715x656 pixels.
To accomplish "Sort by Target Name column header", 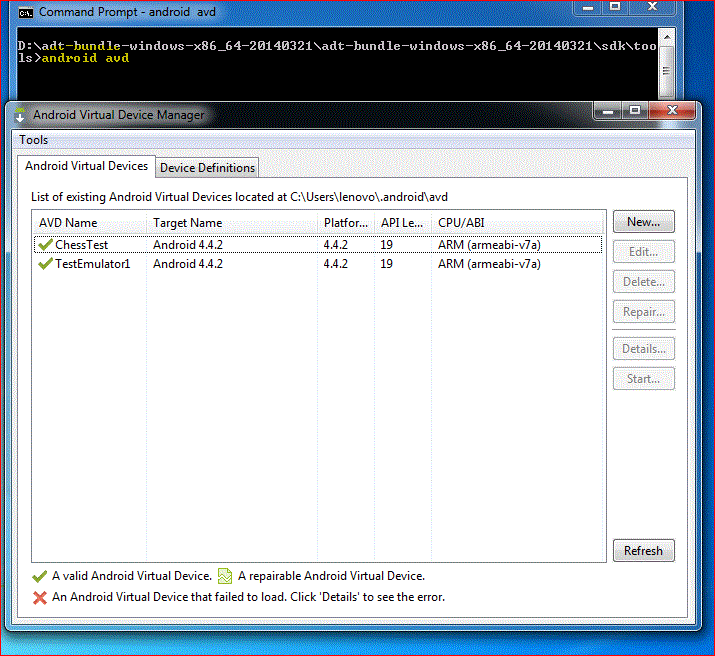I will pyautogui.click(x=232, y=223).
